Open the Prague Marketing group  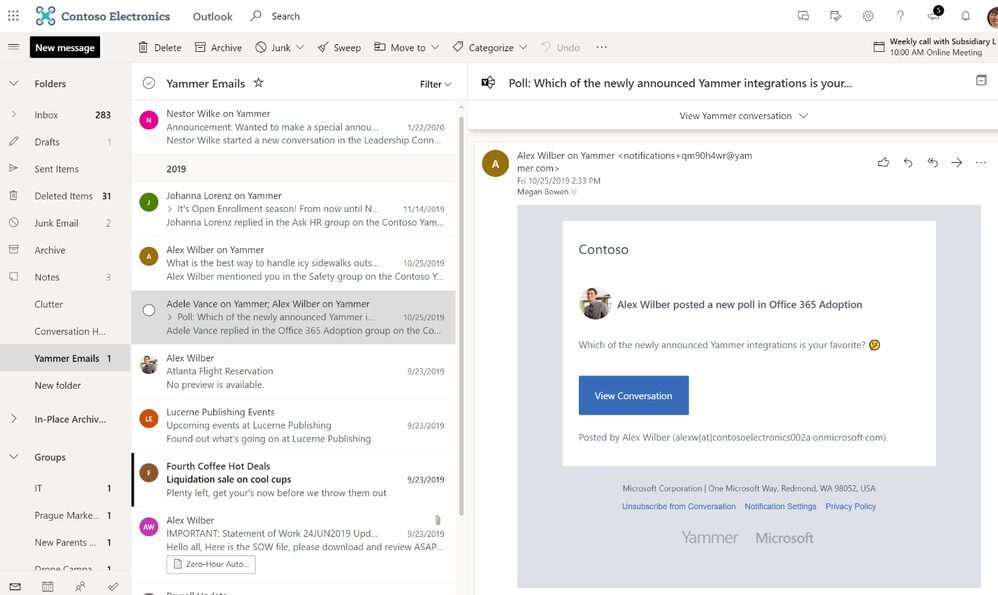[x=65, y=515]
